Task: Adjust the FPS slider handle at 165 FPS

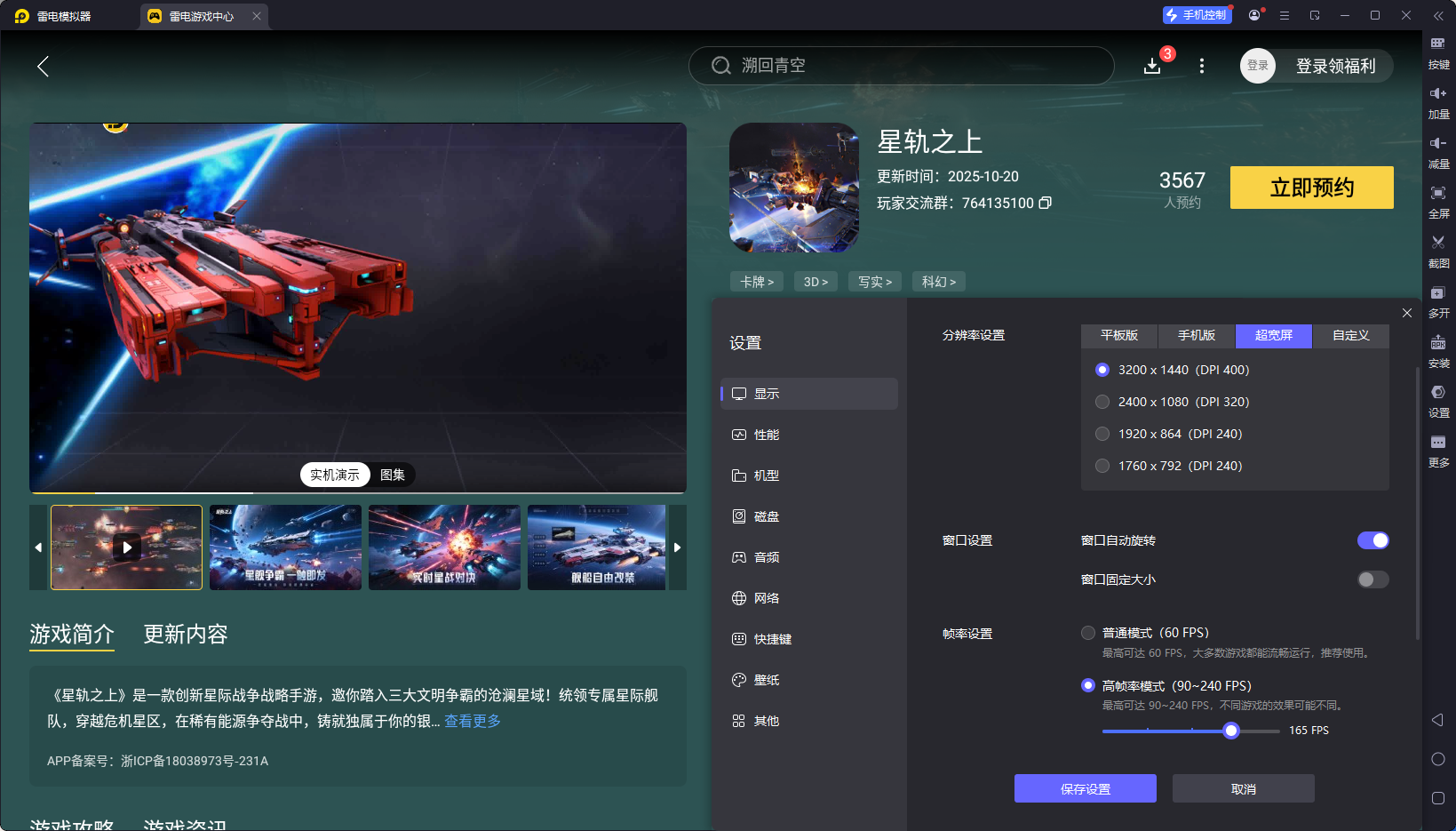Action: [1231, 731]
